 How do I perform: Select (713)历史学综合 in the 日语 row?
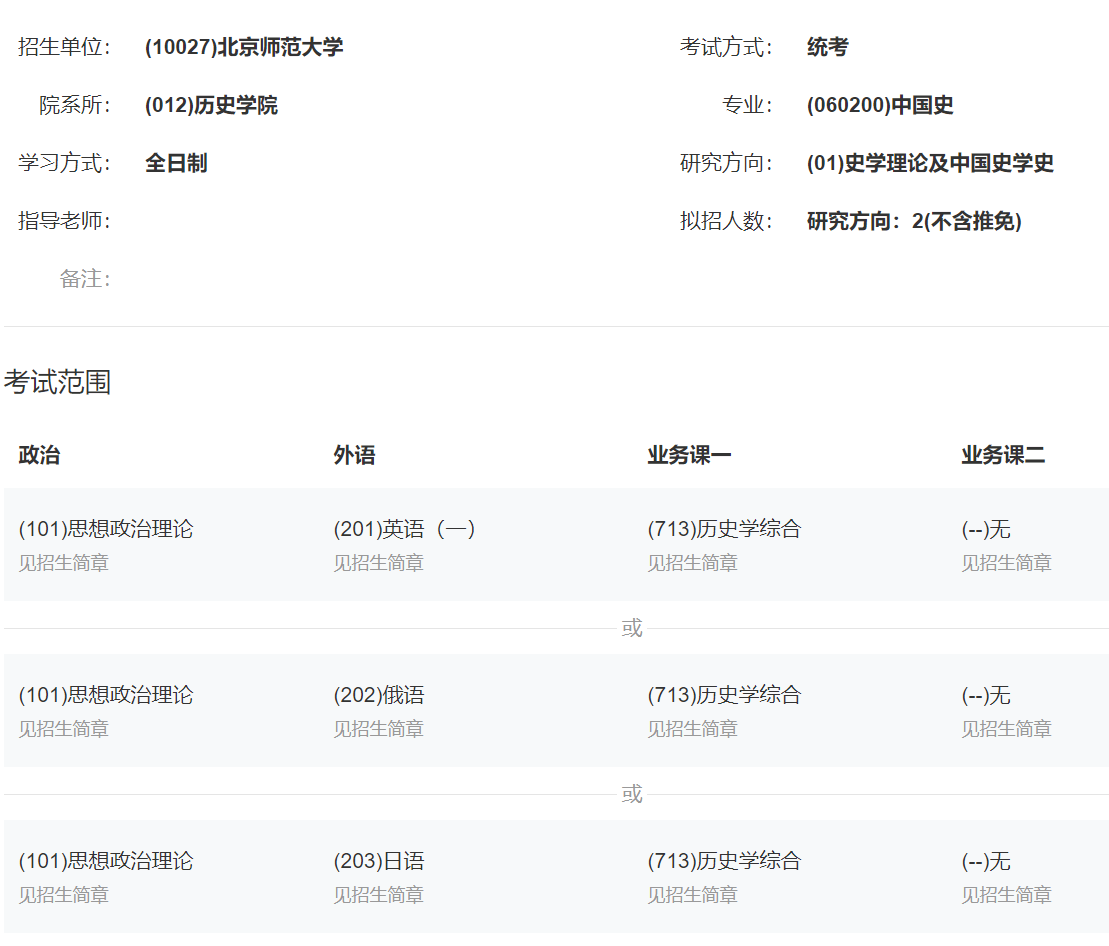(x=724, y=861)
